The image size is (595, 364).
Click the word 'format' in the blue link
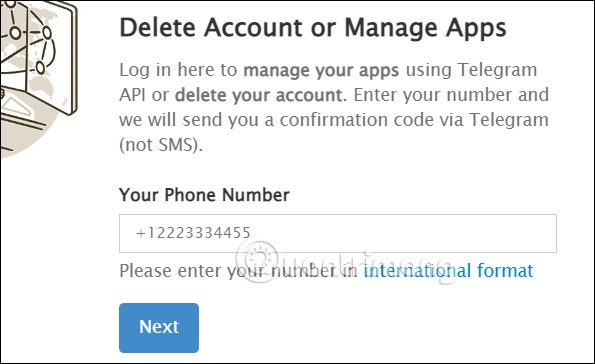pos(505,271)
